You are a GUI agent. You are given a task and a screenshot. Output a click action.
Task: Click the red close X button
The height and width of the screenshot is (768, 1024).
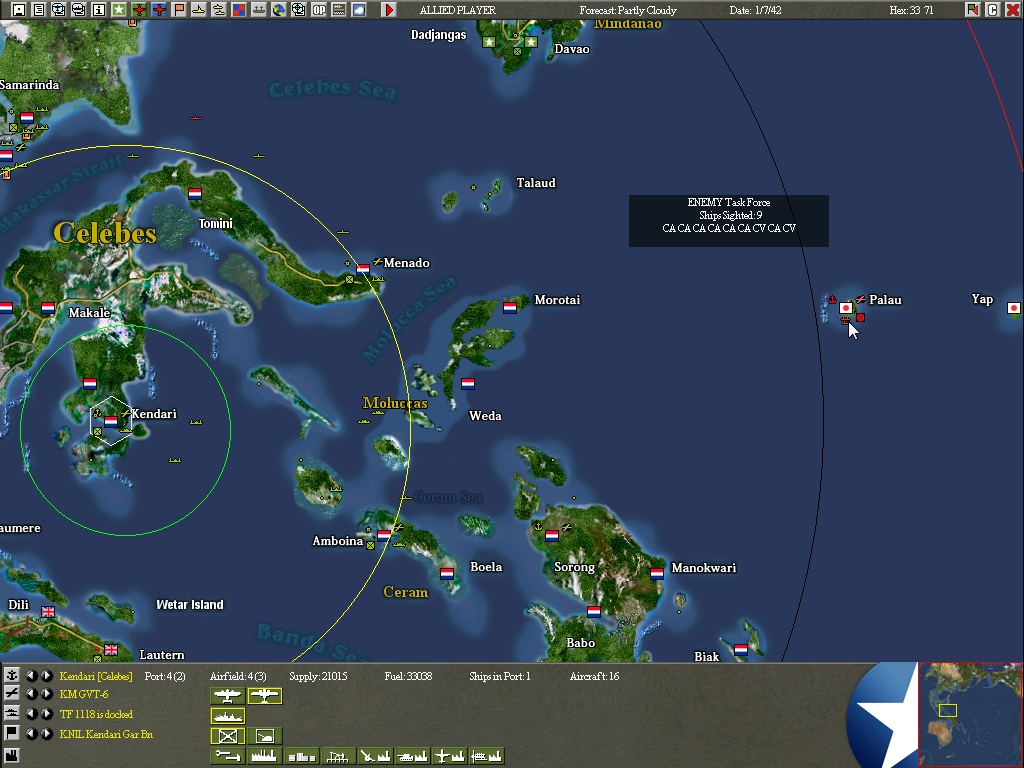coord(1012,10)
